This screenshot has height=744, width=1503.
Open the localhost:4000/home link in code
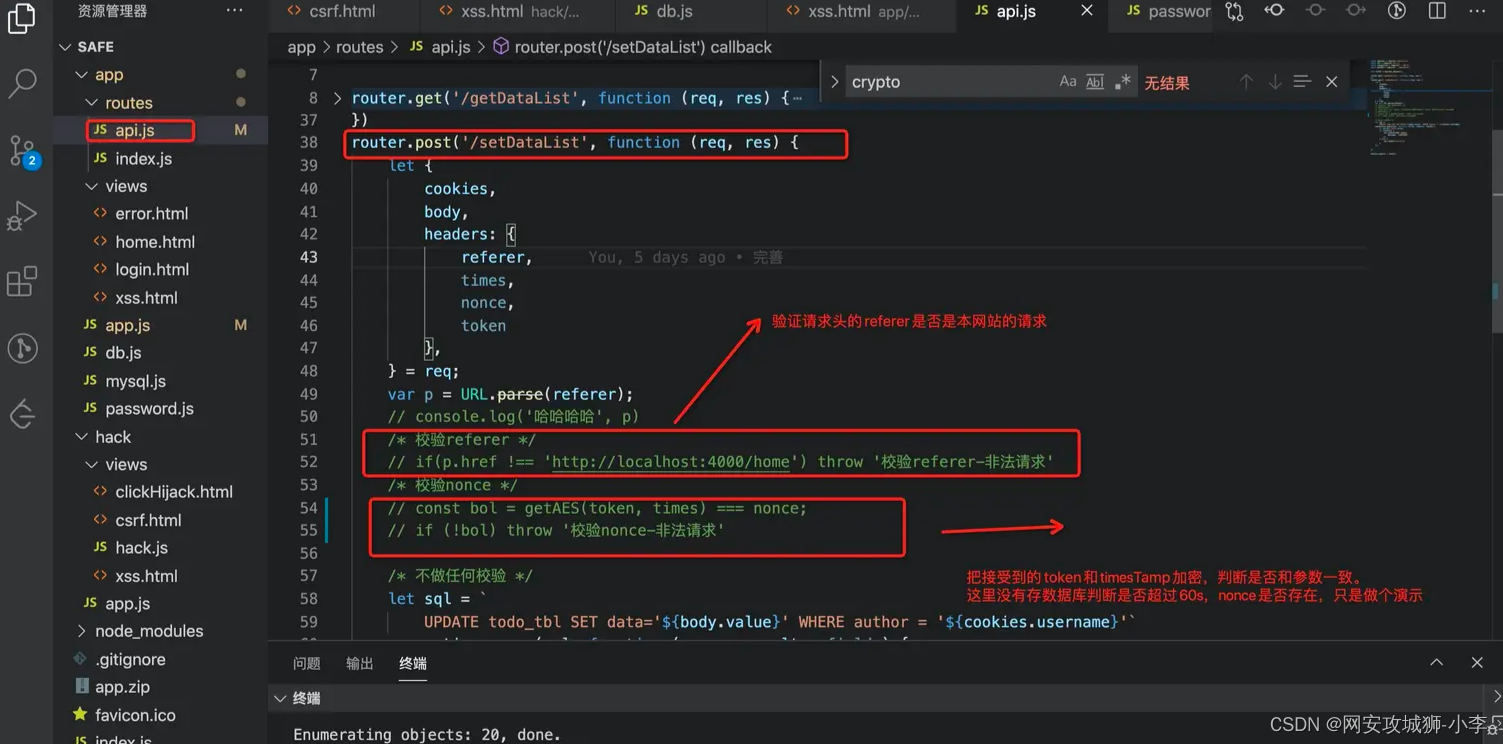click(x=670, y=462)
